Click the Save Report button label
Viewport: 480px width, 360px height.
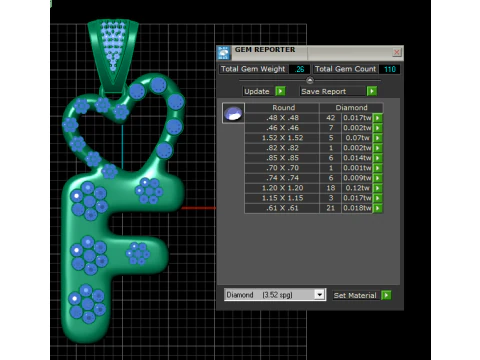coord(333,91)
